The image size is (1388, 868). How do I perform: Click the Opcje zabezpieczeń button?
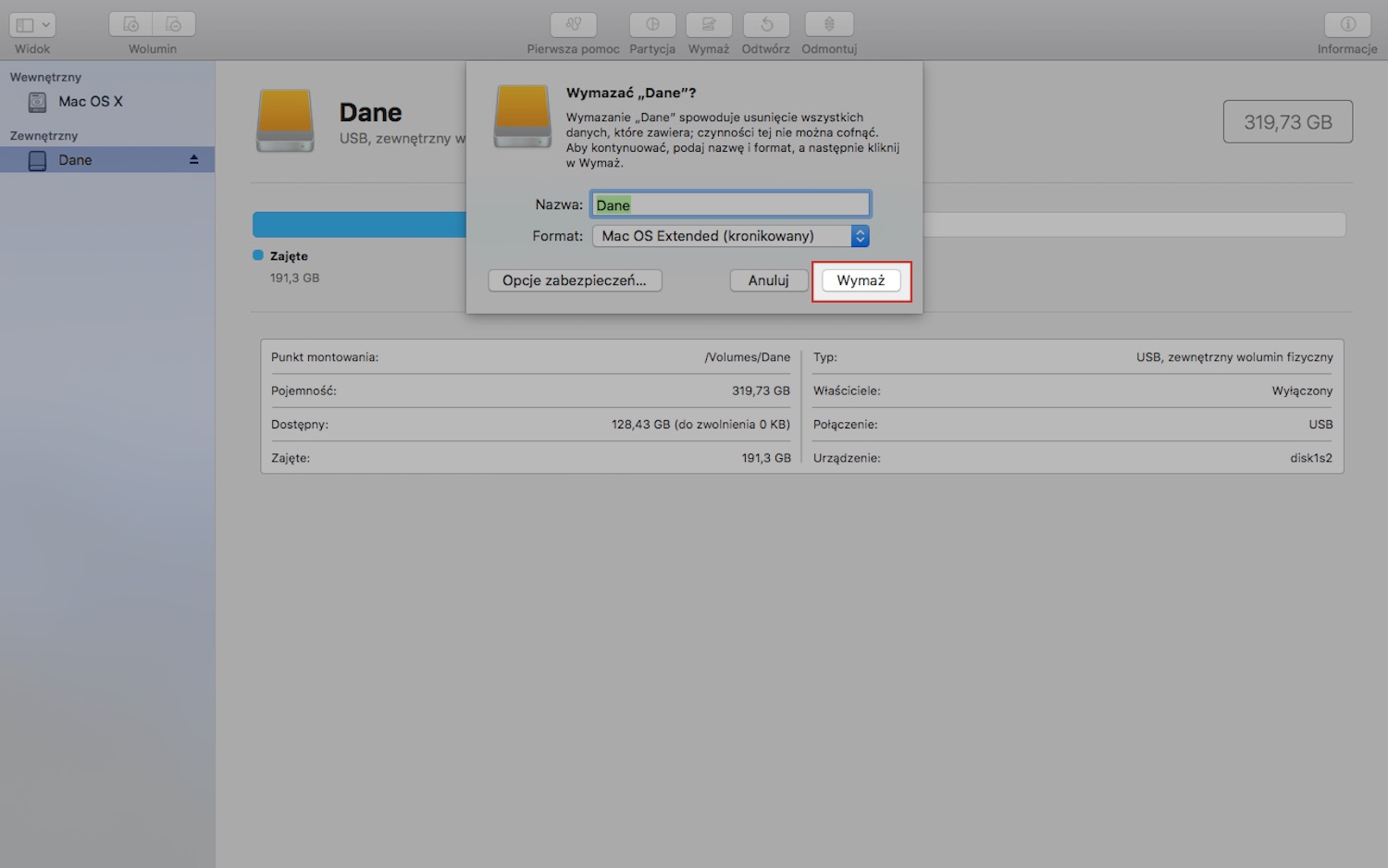coord(575,279)
